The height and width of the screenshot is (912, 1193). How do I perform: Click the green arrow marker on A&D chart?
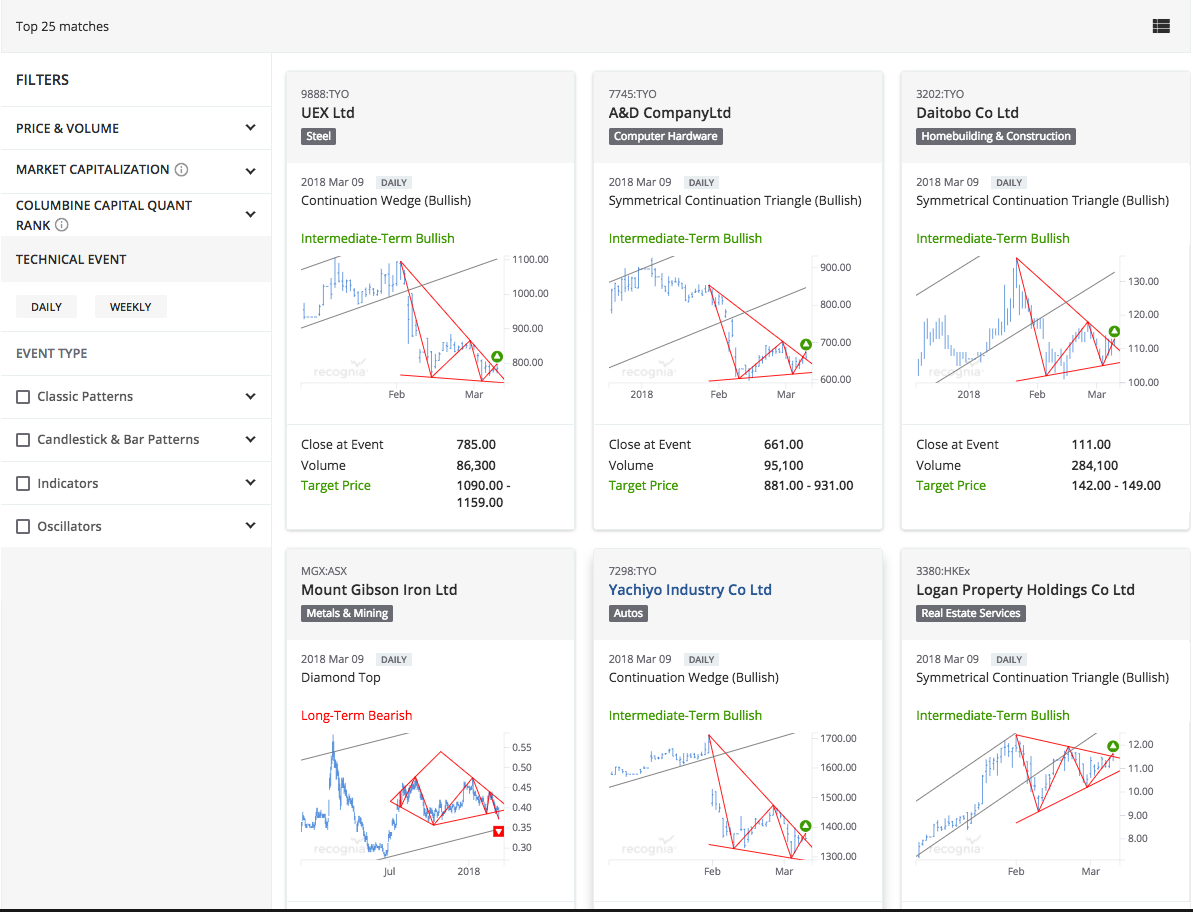[x=805, y=343]
